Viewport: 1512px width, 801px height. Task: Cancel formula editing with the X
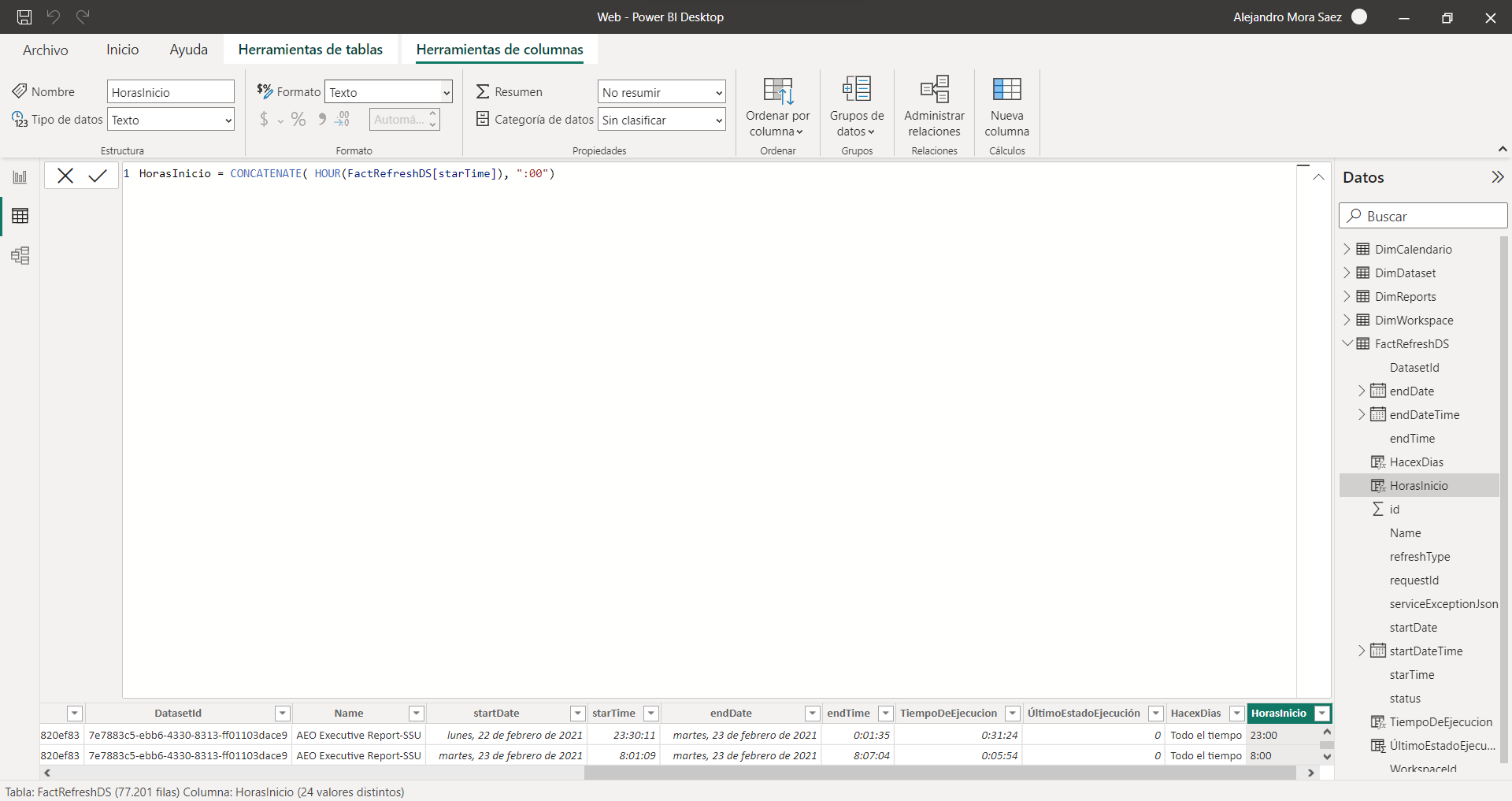65,176
